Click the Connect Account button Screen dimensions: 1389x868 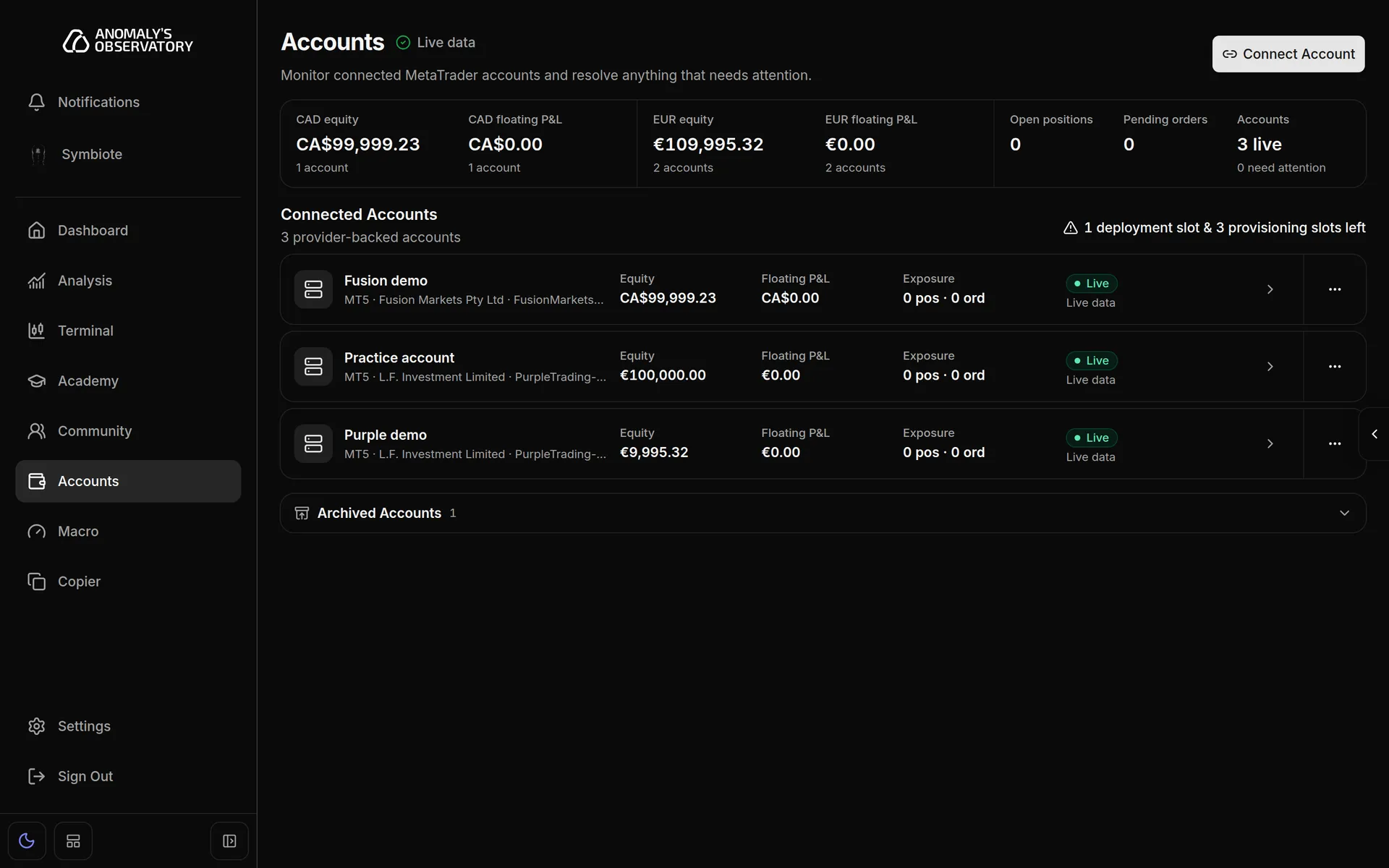[1288, 54]
